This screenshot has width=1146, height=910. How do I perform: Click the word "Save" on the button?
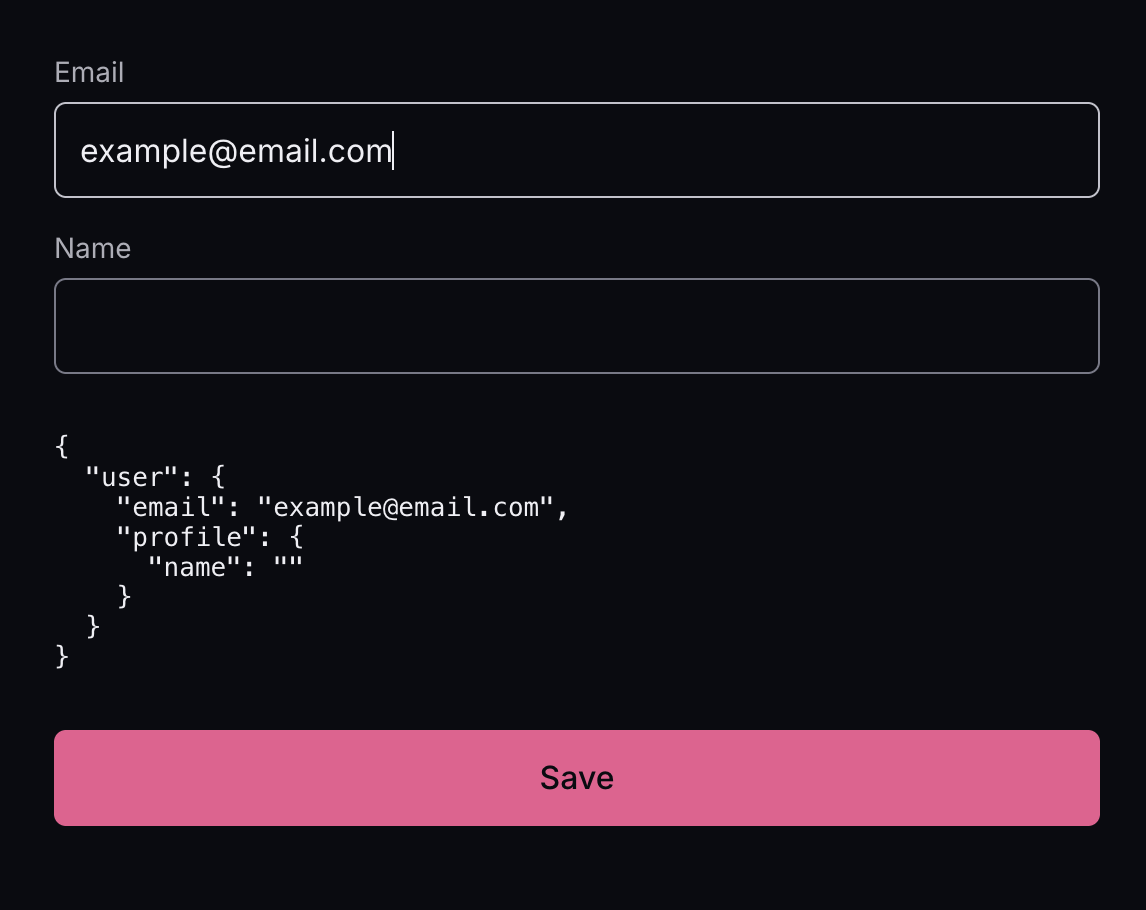[x=576, y=778]
